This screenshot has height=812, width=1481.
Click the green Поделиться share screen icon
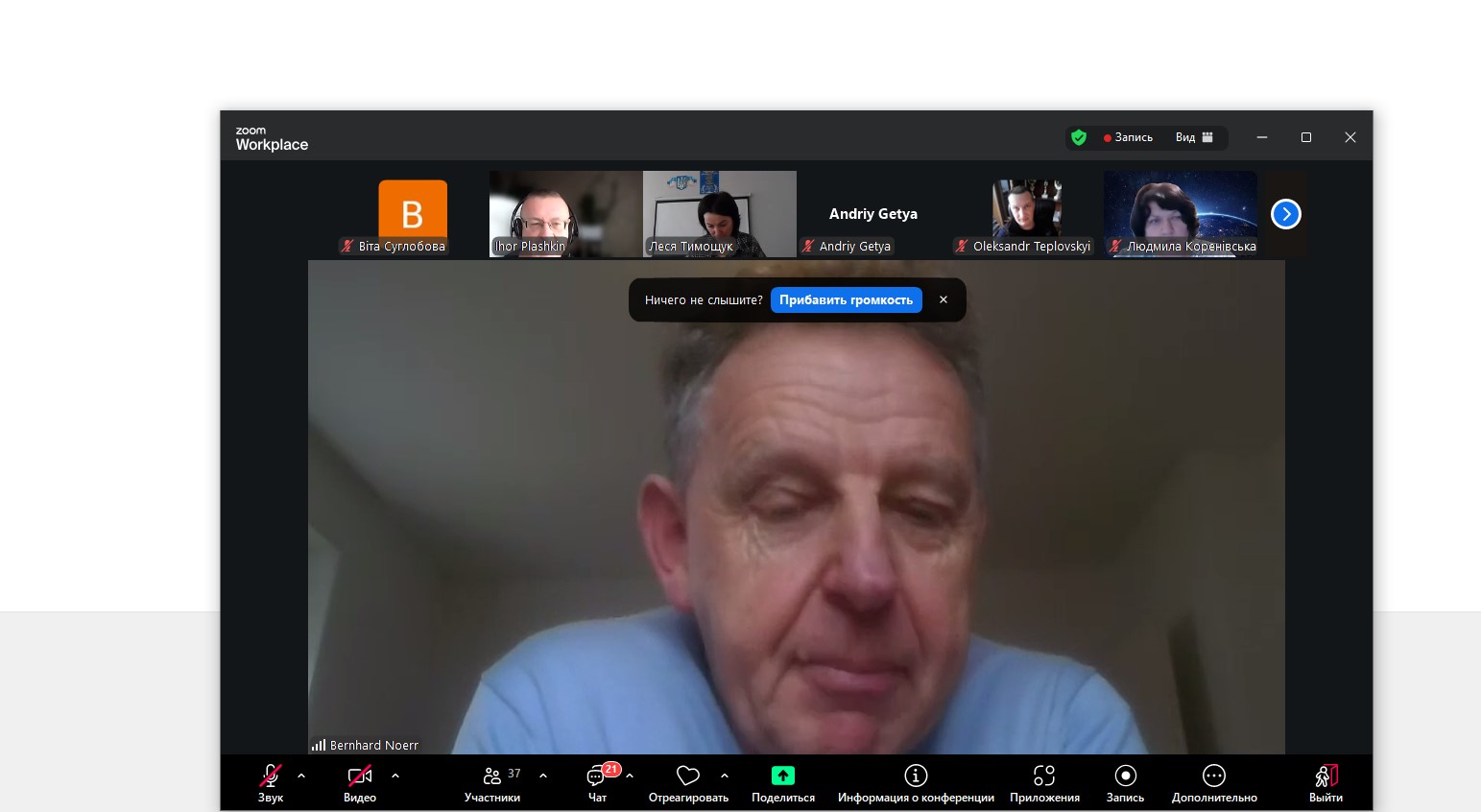[783, 776]
